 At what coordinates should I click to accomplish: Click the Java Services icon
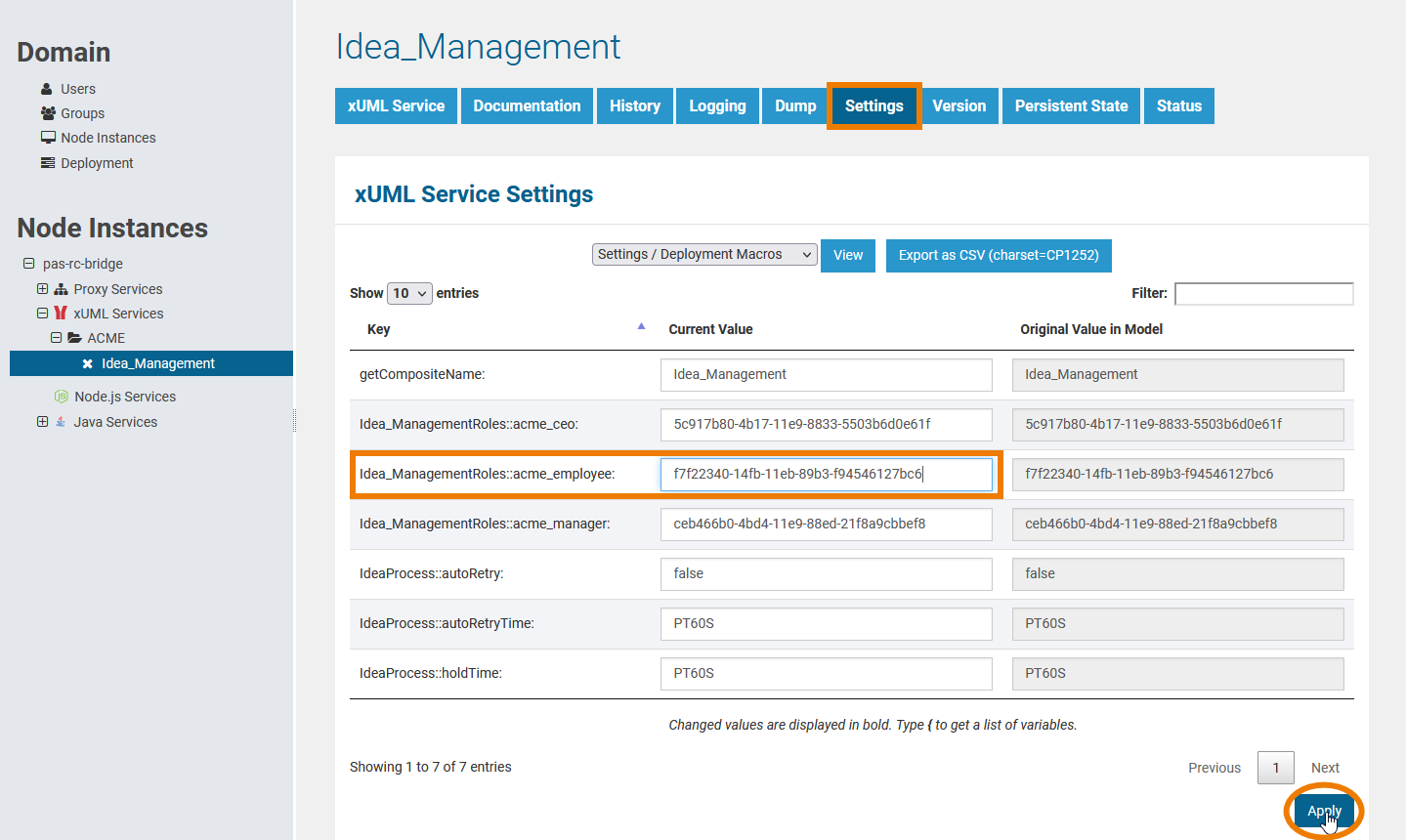pyautogui.click(x=62, y=422)
